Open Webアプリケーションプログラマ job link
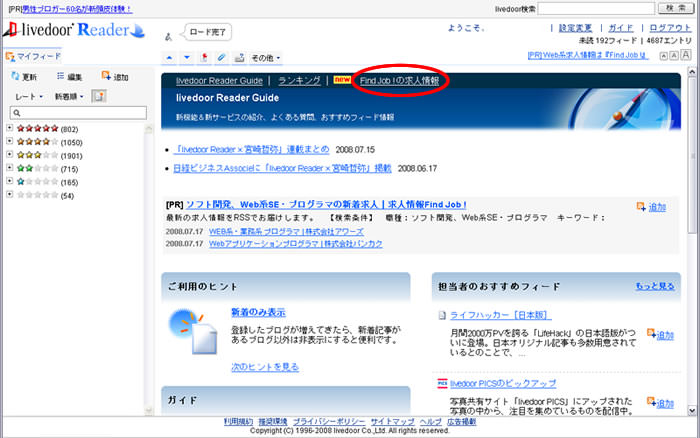The height and width of the screenshot is (438, 700). click(296, 244)
